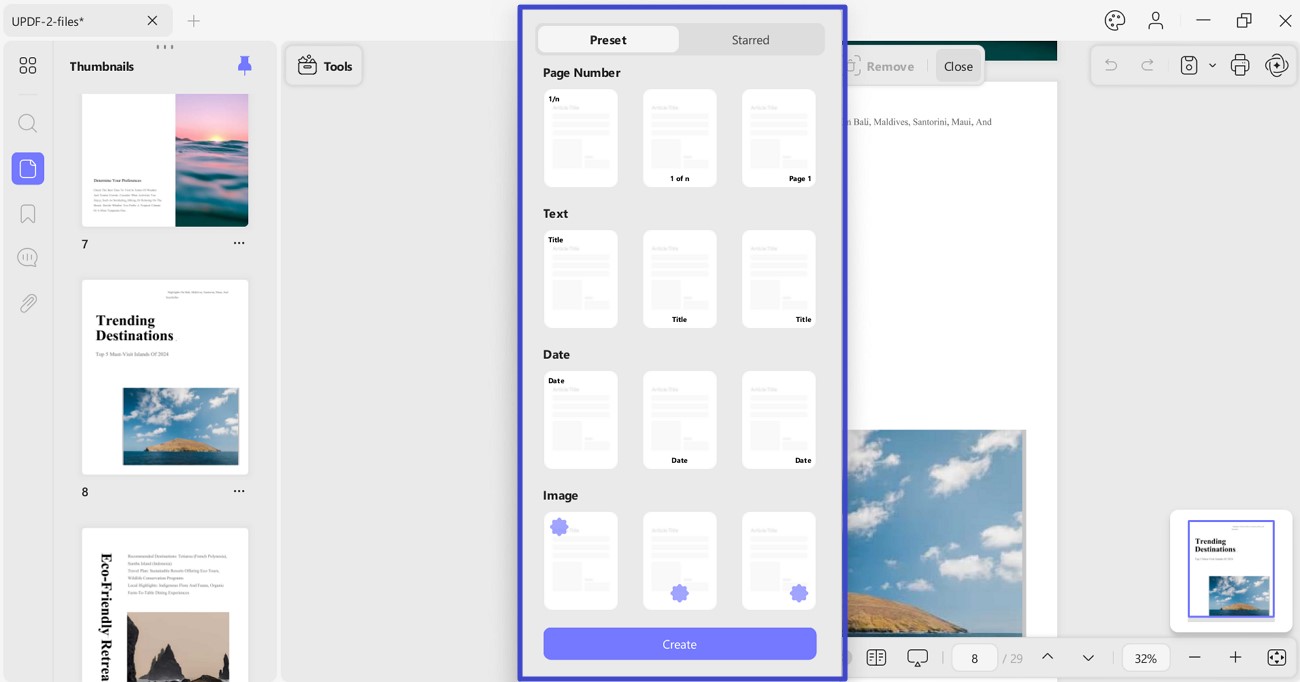Viewport: 1300px width, 682px height.
Task: Choose top-left Image preset
Action: [x=580, y=561]
